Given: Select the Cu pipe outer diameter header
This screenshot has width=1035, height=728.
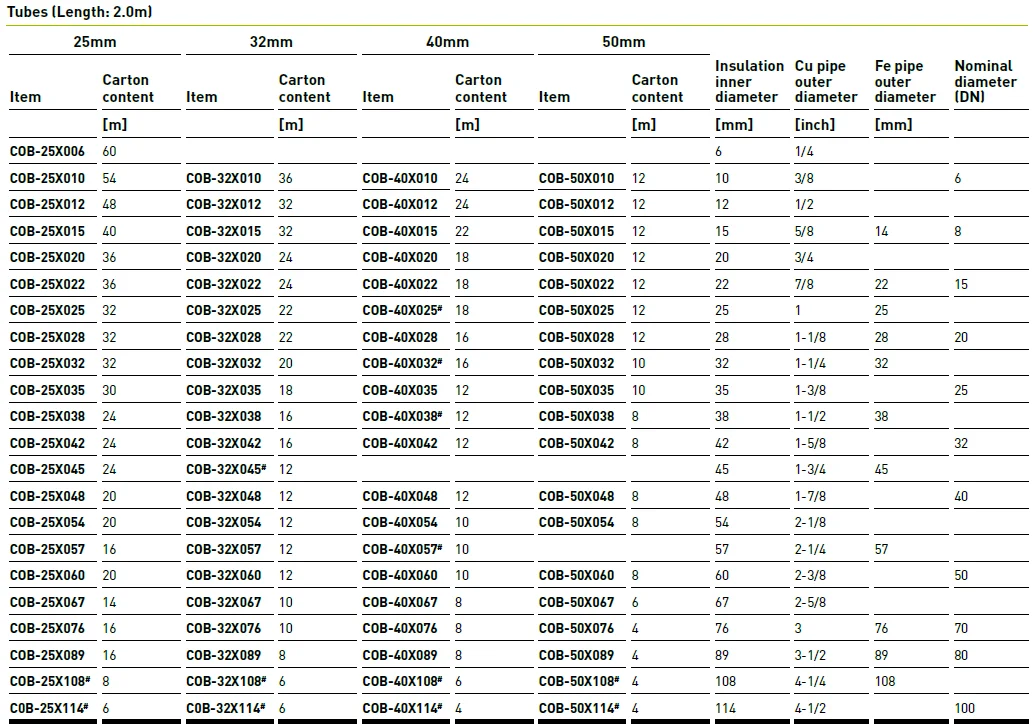Looking at the screenshot, I should tap(825, 81).
